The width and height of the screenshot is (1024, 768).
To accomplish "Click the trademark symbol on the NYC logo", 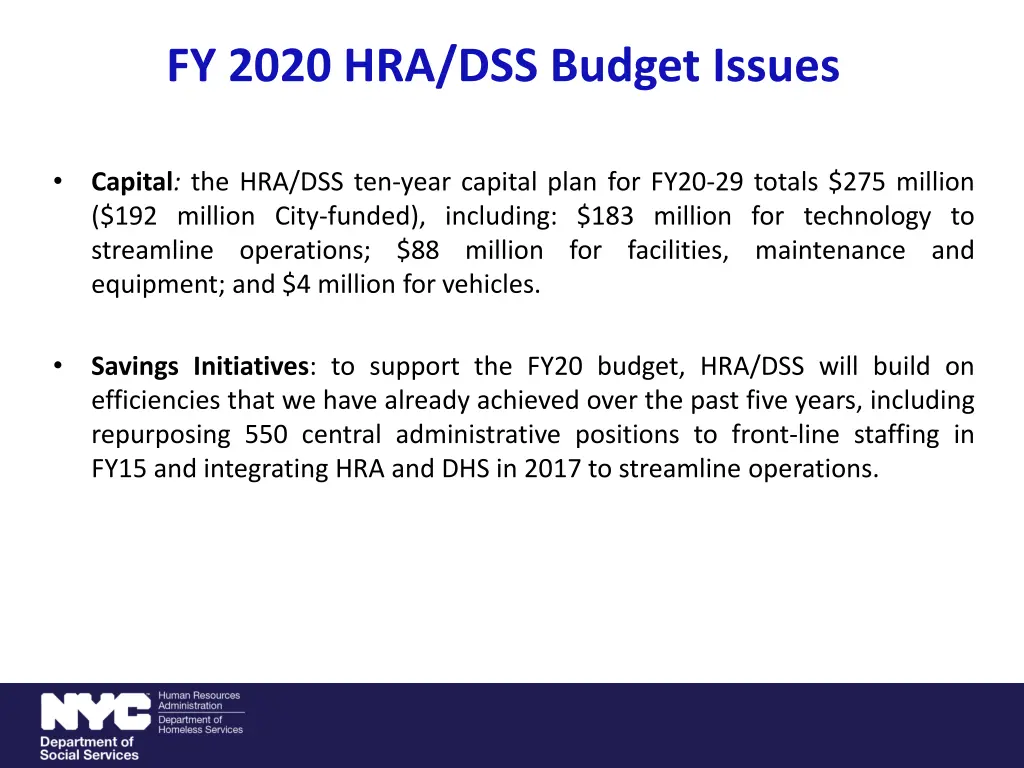I will (x=149, y=694).
